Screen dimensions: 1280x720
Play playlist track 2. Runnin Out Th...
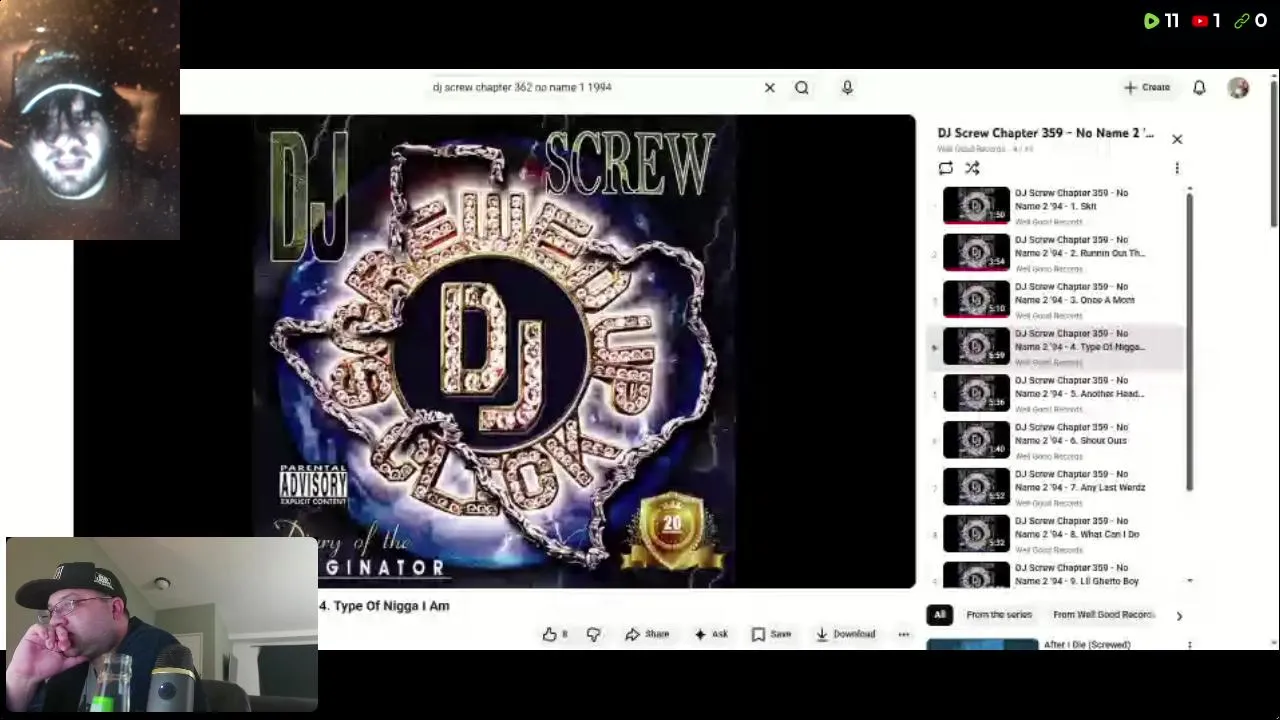[1057, 253]
